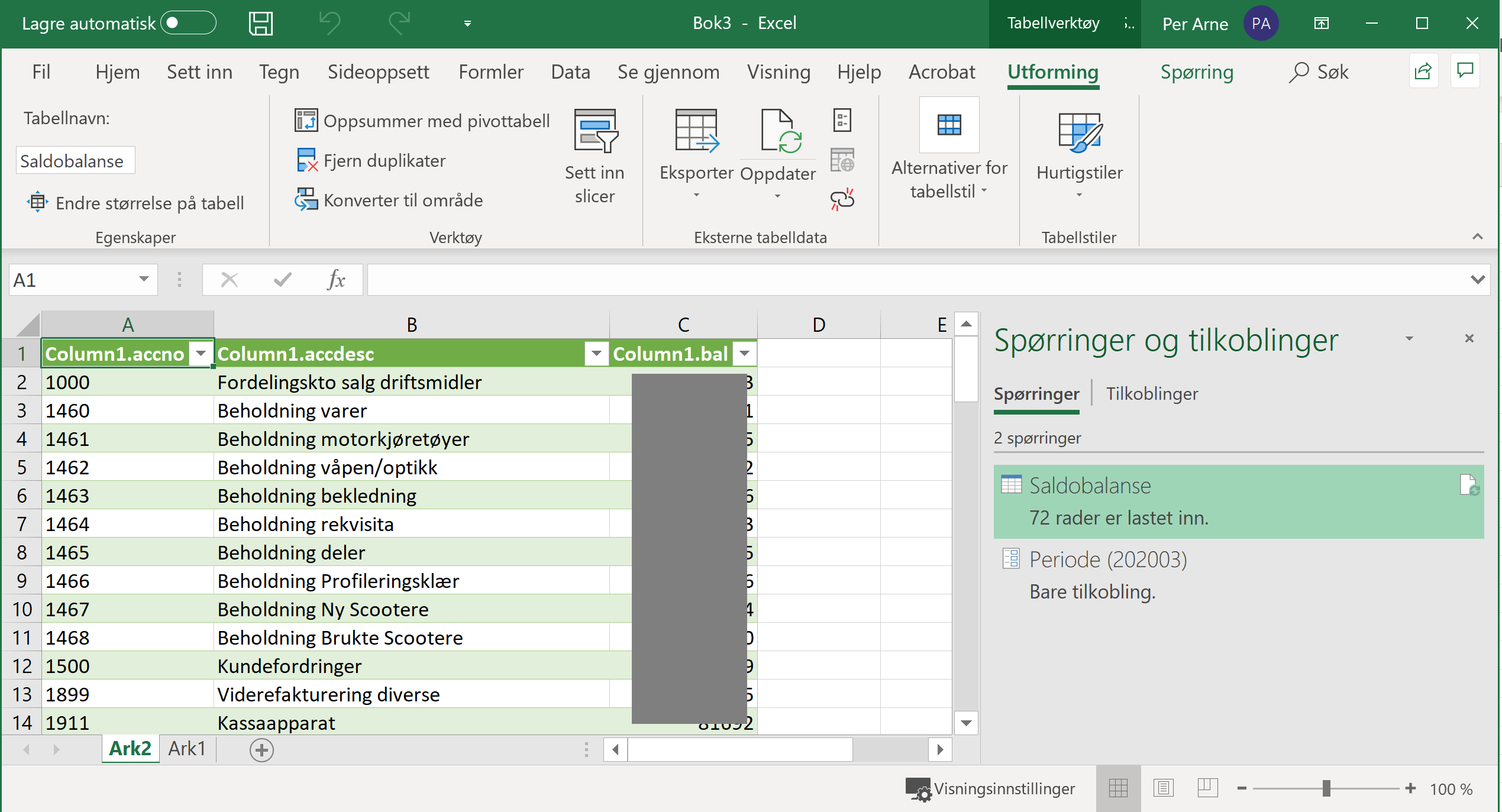Click the zoom slider handle
The image size is (1502, 812).
[x=1326, y=788]
